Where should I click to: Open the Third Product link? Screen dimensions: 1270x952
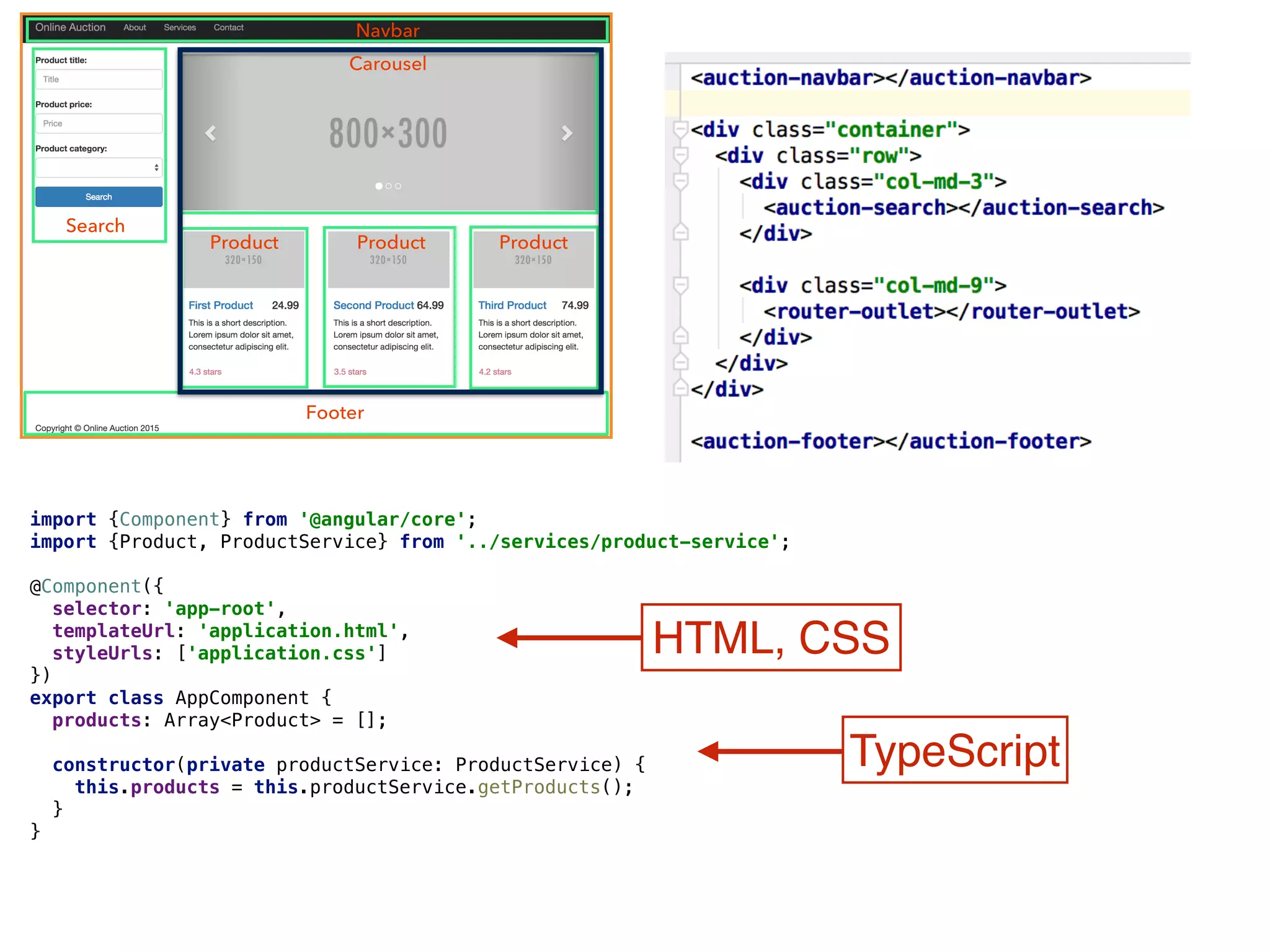[512, 305]
